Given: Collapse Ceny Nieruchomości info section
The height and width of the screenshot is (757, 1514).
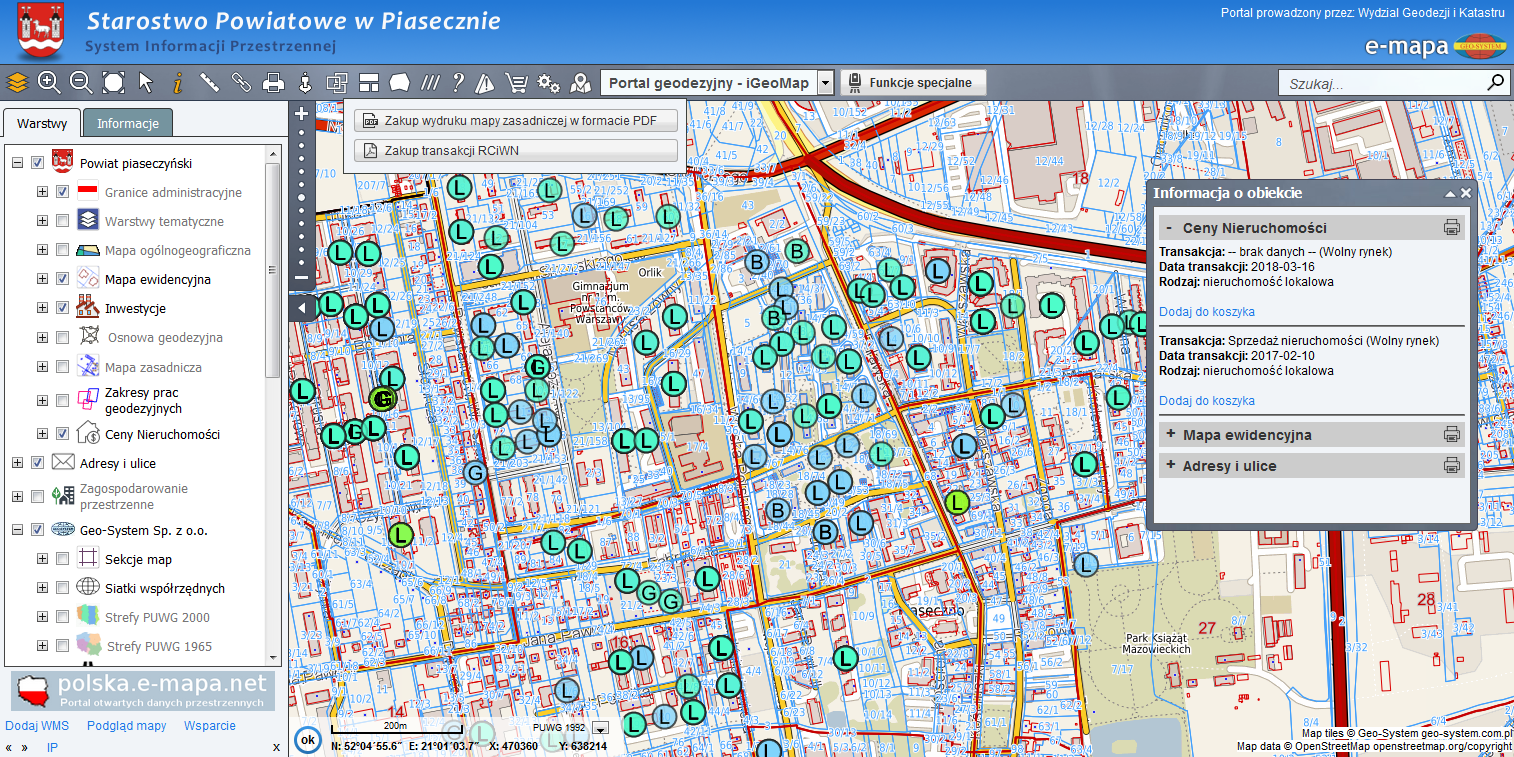Looking at the screenshot, I should click(x=1171, y=227).
